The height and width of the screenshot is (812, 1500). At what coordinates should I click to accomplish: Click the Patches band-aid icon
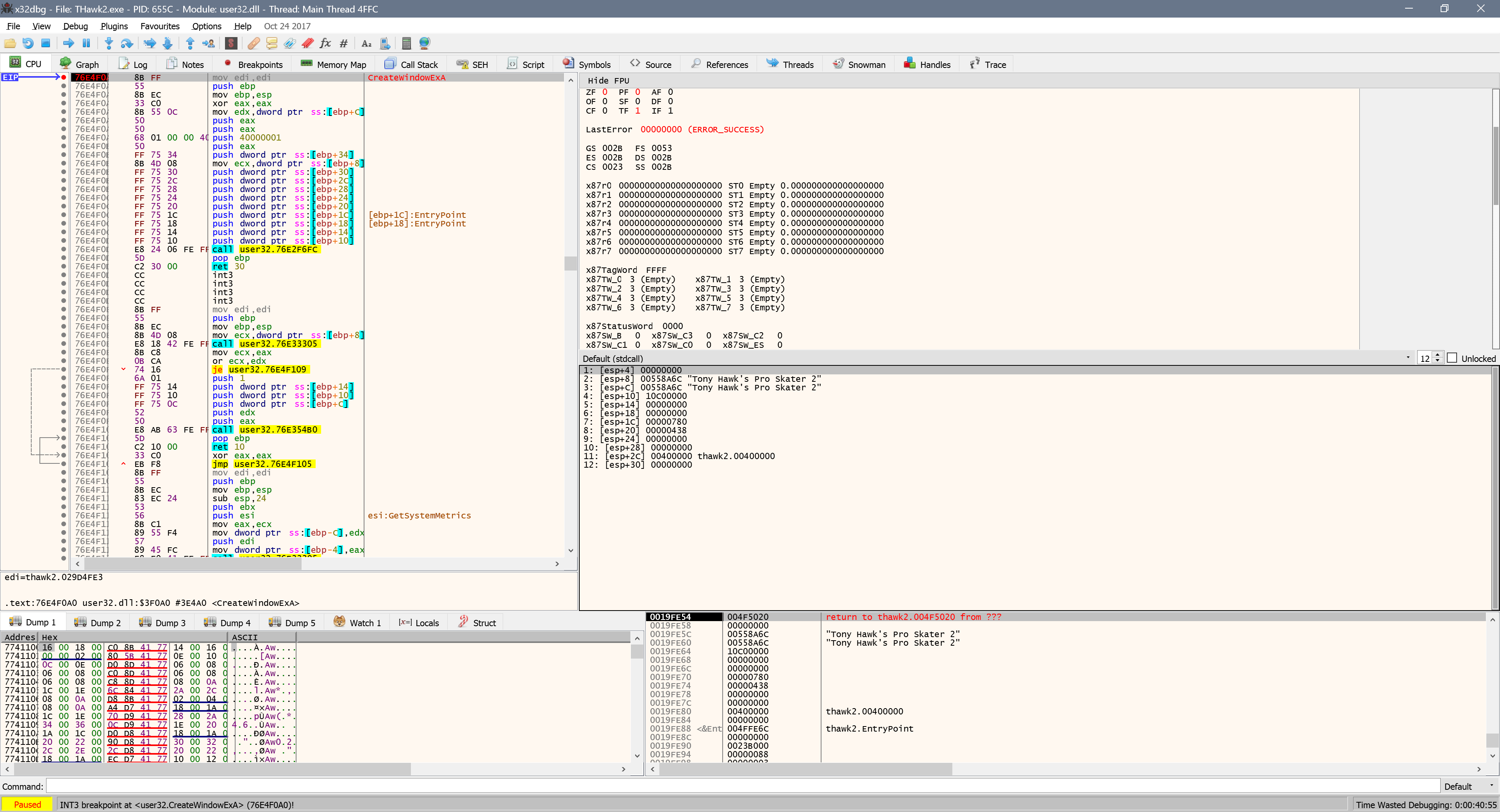click(253, 43)
